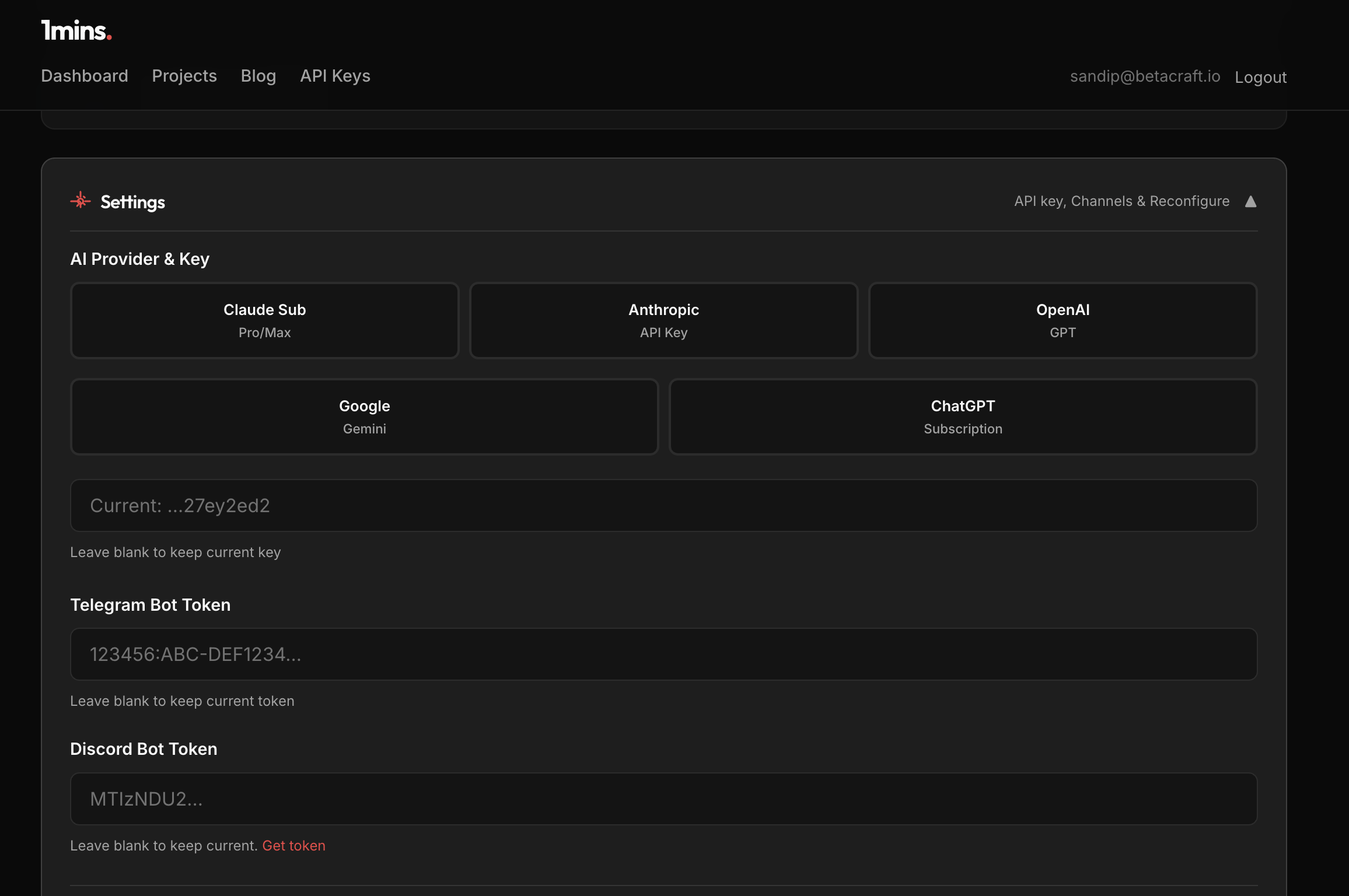Collapse the Settings section with the triangle arrow
The image size is (1349, 896).
[x=1250, y=202]
